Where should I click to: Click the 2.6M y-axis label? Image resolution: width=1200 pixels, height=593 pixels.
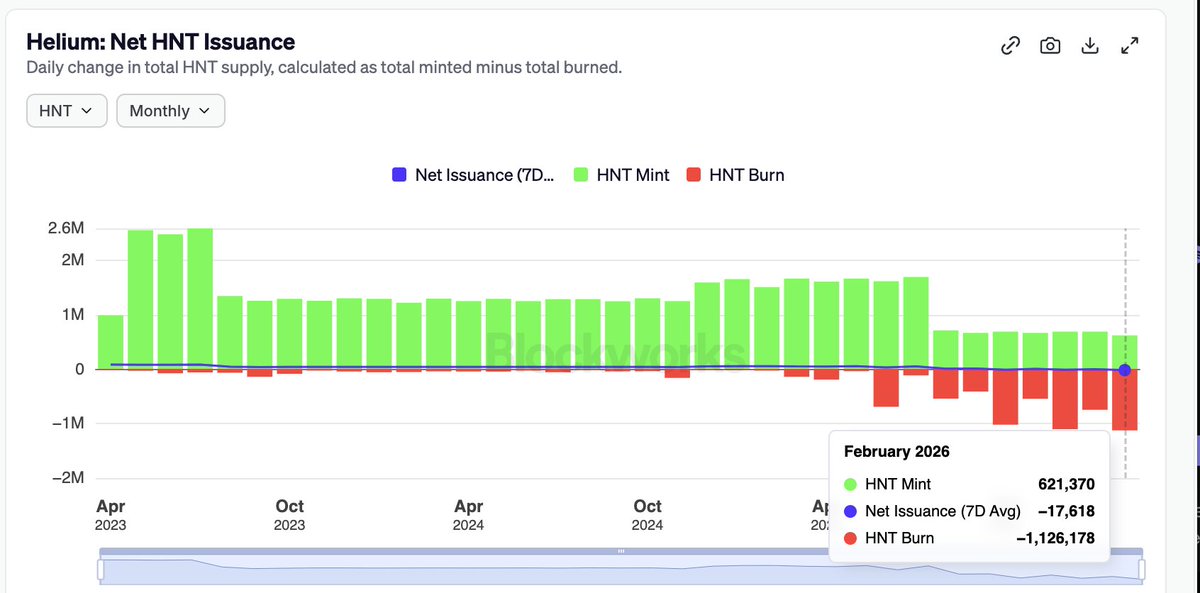tap(66, 229)
